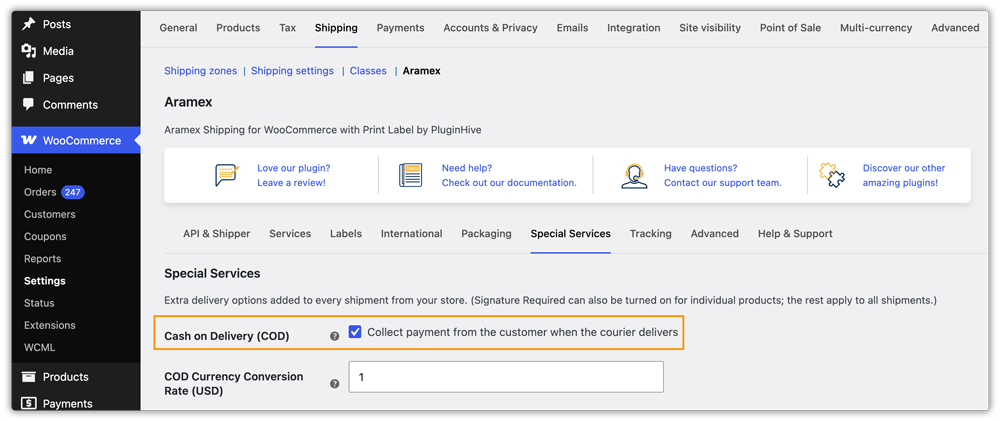Click the Payments dollar icon
The image size is (1000, 421).
click(x=28, y=403)
